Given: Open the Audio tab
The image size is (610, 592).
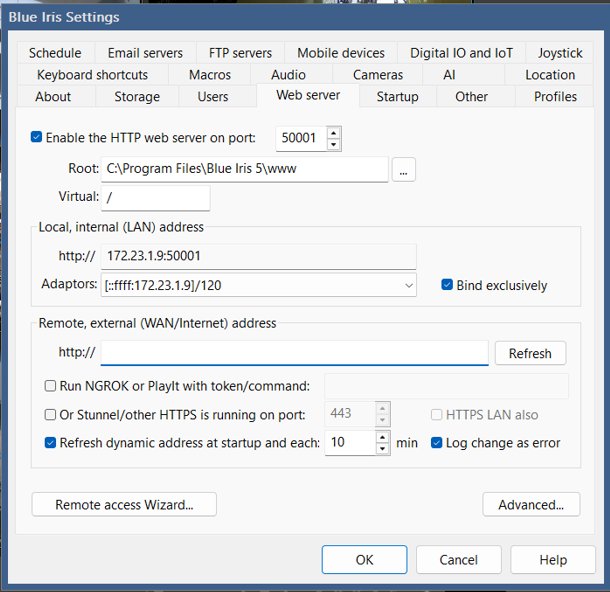Looking at the screenshot, I should [288, 74].
